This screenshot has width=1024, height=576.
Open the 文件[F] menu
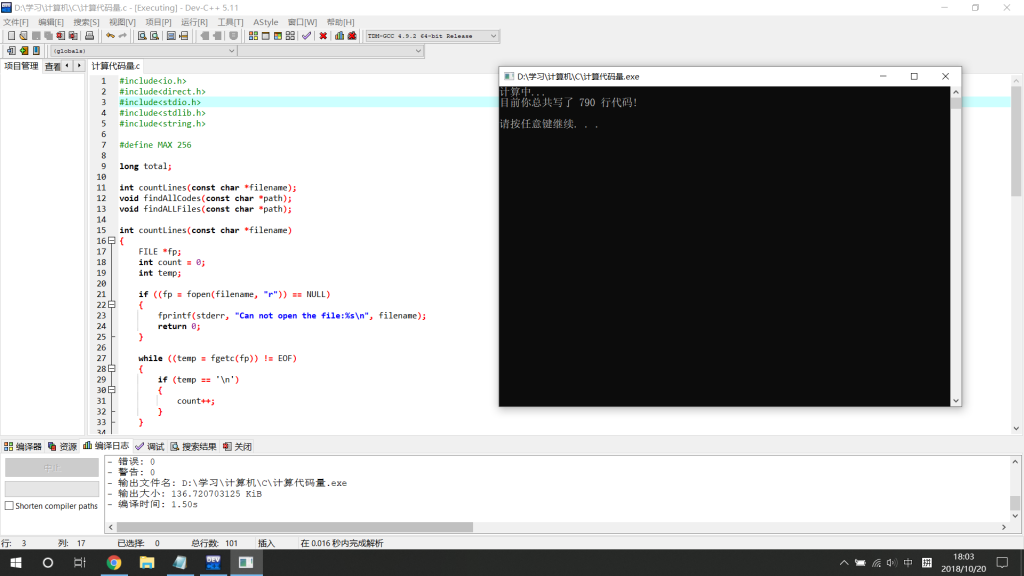pos(16,22)
